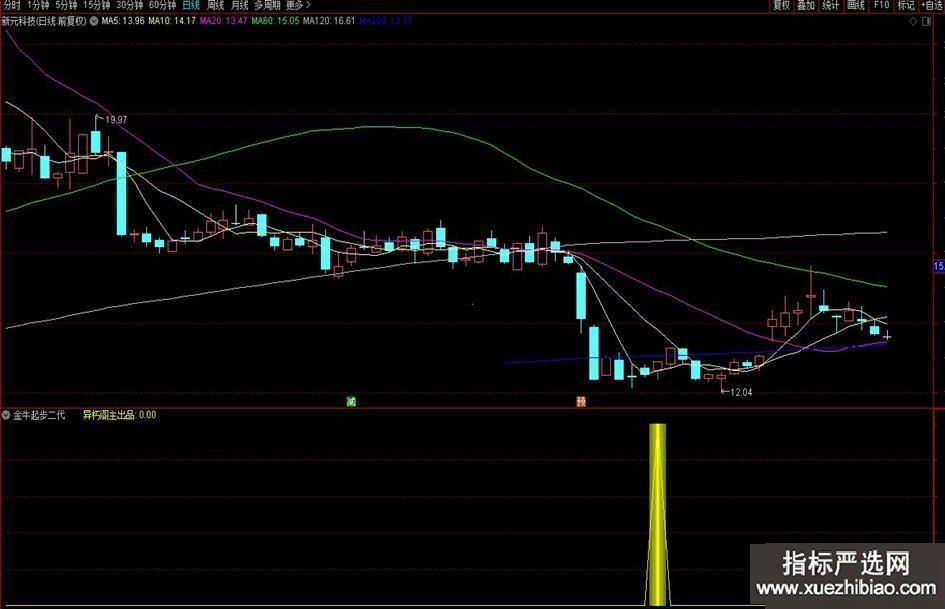Click the orange 预 marker icon

tap(580, 402)
